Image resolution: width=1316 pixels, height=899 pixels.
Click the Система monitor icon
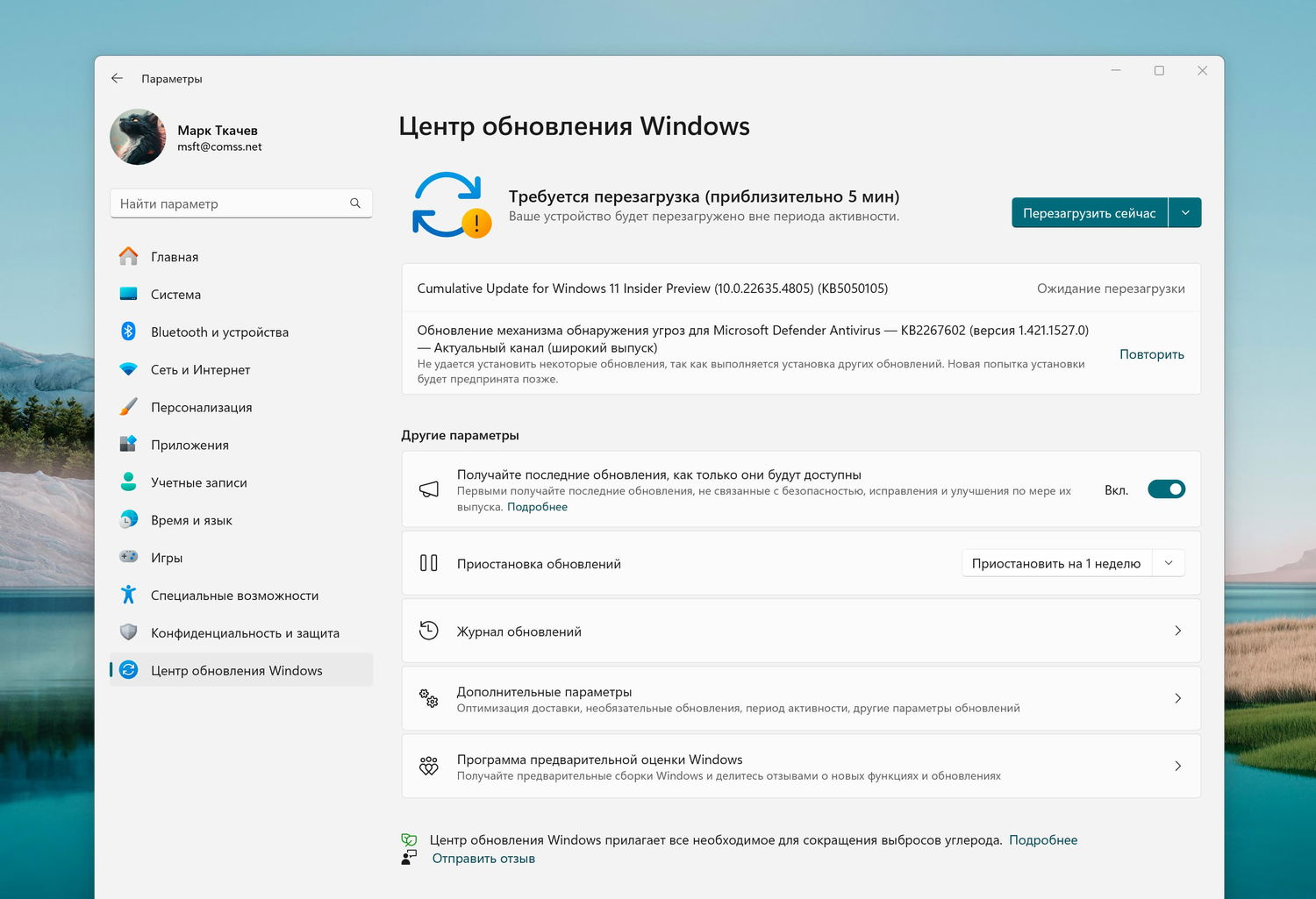pyautogui.click(x=128, y=294)
